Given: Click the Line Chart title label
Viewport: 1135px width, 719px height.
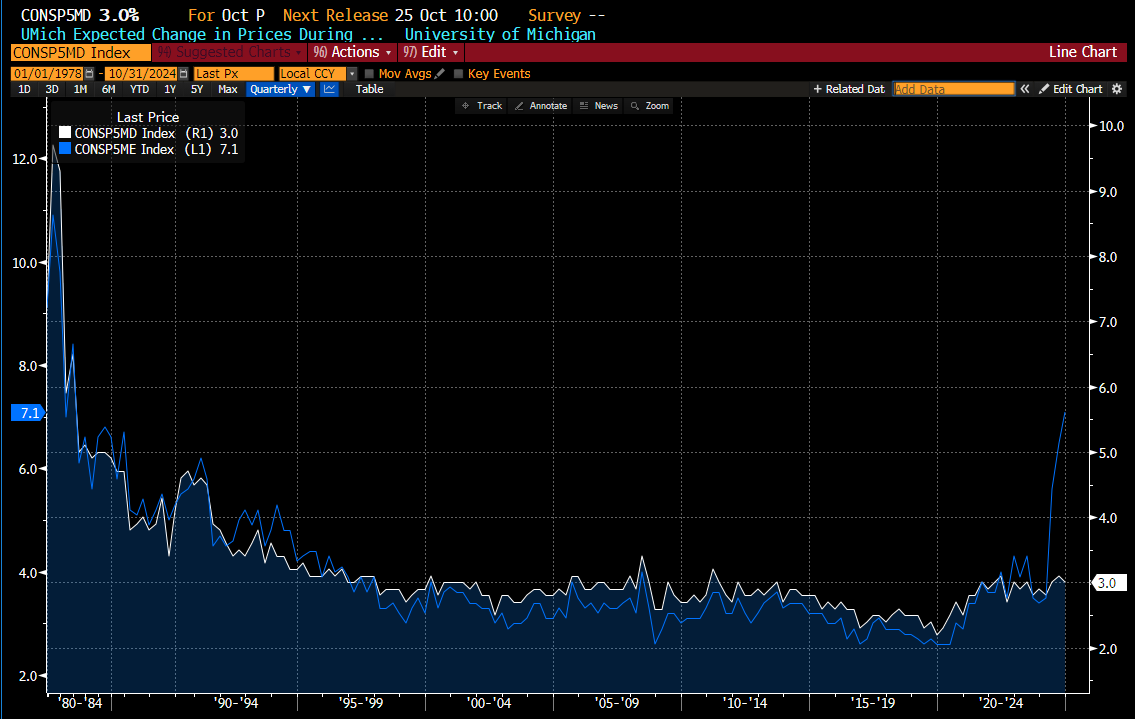Looking at the screenshot, I should point(1083,52).
